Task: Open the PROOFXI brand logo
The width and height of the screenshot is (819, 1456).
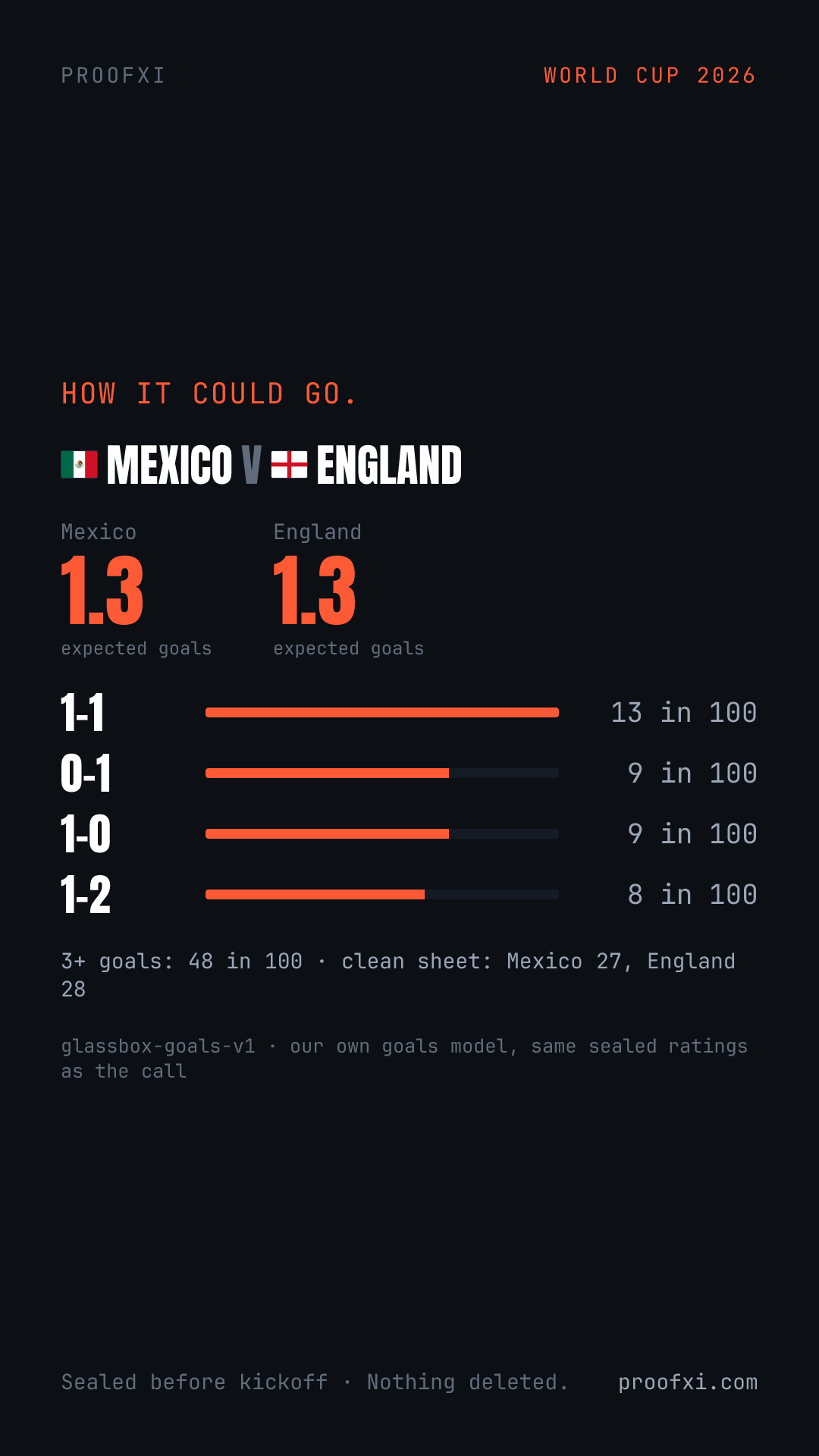Action: (x=113, y=76)
